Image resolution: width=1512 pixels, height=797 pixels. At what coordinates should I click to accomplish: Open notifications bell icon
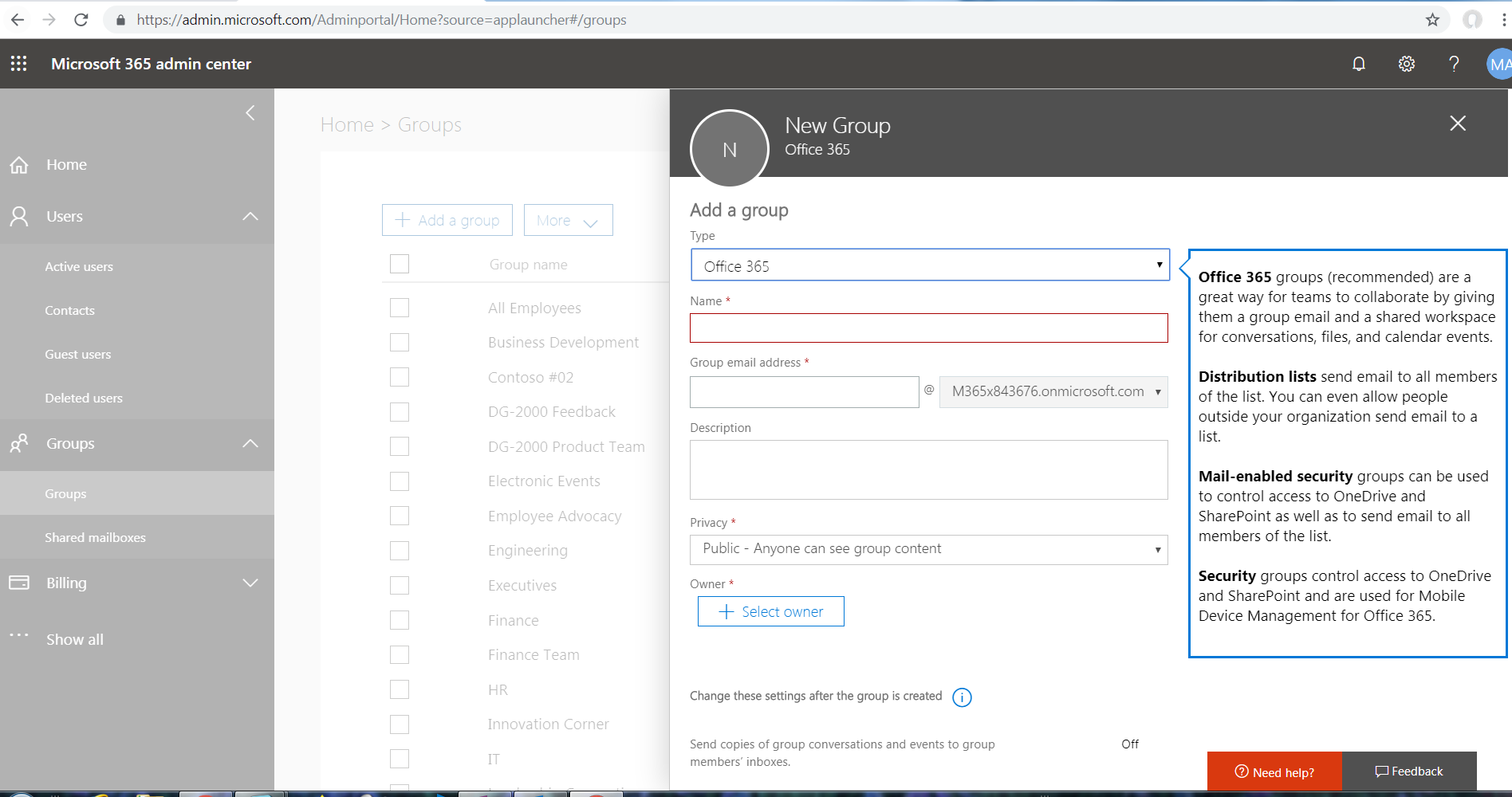click(1359, 64)
